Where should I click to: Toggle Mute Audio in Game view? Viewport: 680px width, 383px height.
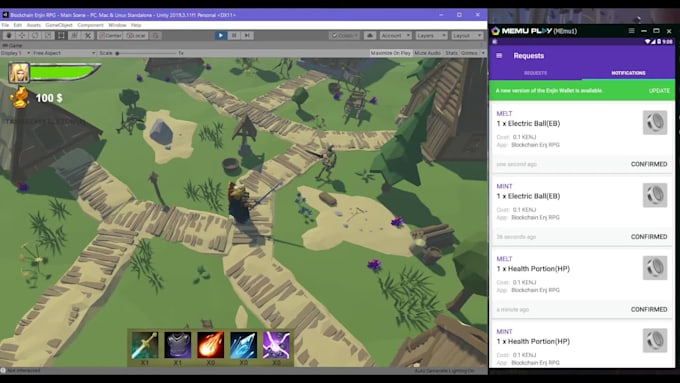point(427,53)
